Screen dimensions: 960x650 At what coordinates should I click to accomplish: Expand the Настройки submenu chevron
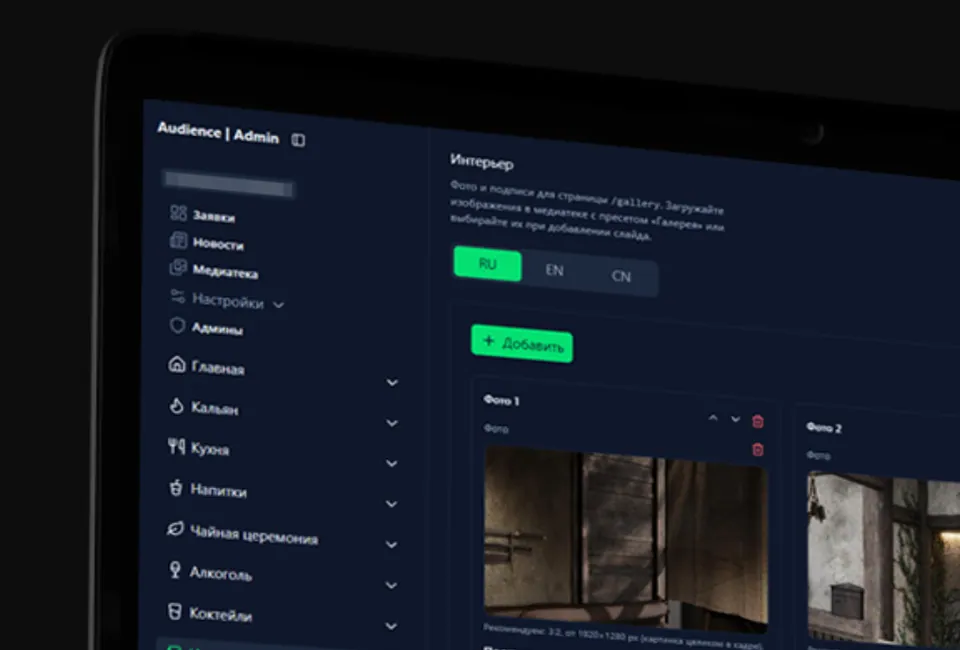(278, 304)
